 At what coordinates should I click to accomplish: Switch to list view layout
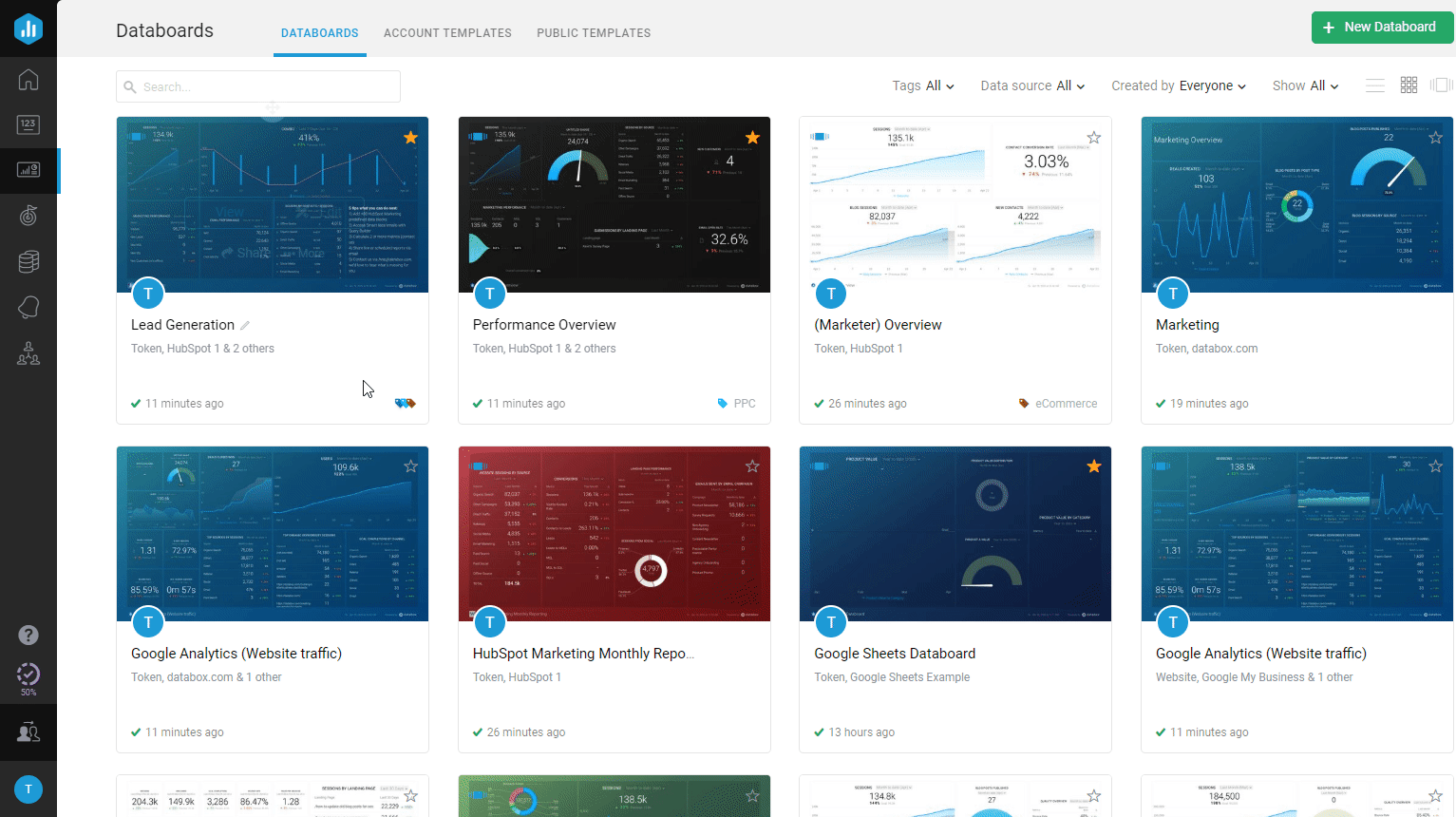tap(1375, 85)
